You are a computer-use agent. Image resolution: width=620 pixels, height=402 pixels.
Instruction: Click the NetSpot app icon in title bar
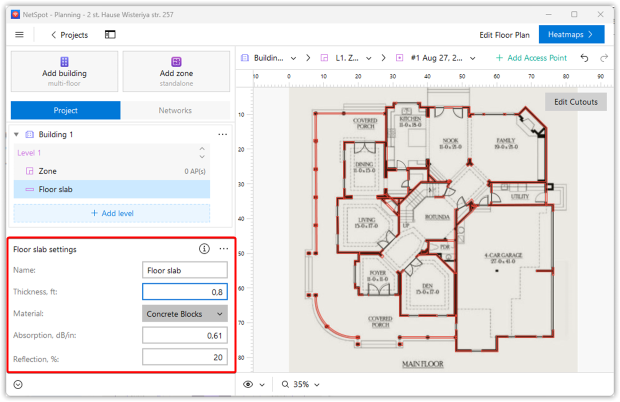(15, 15)
